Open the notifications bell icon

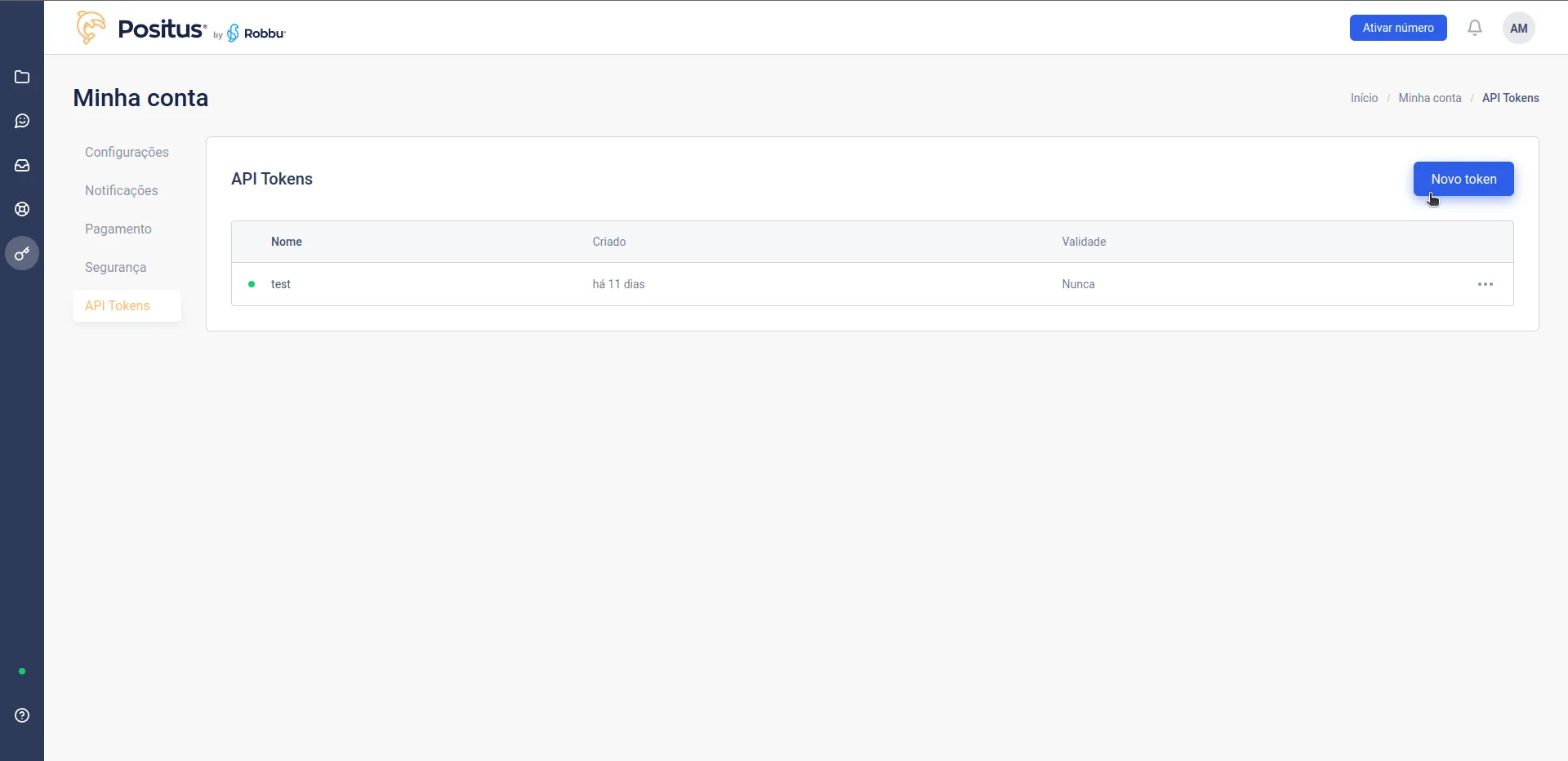tap(1475, 28)
